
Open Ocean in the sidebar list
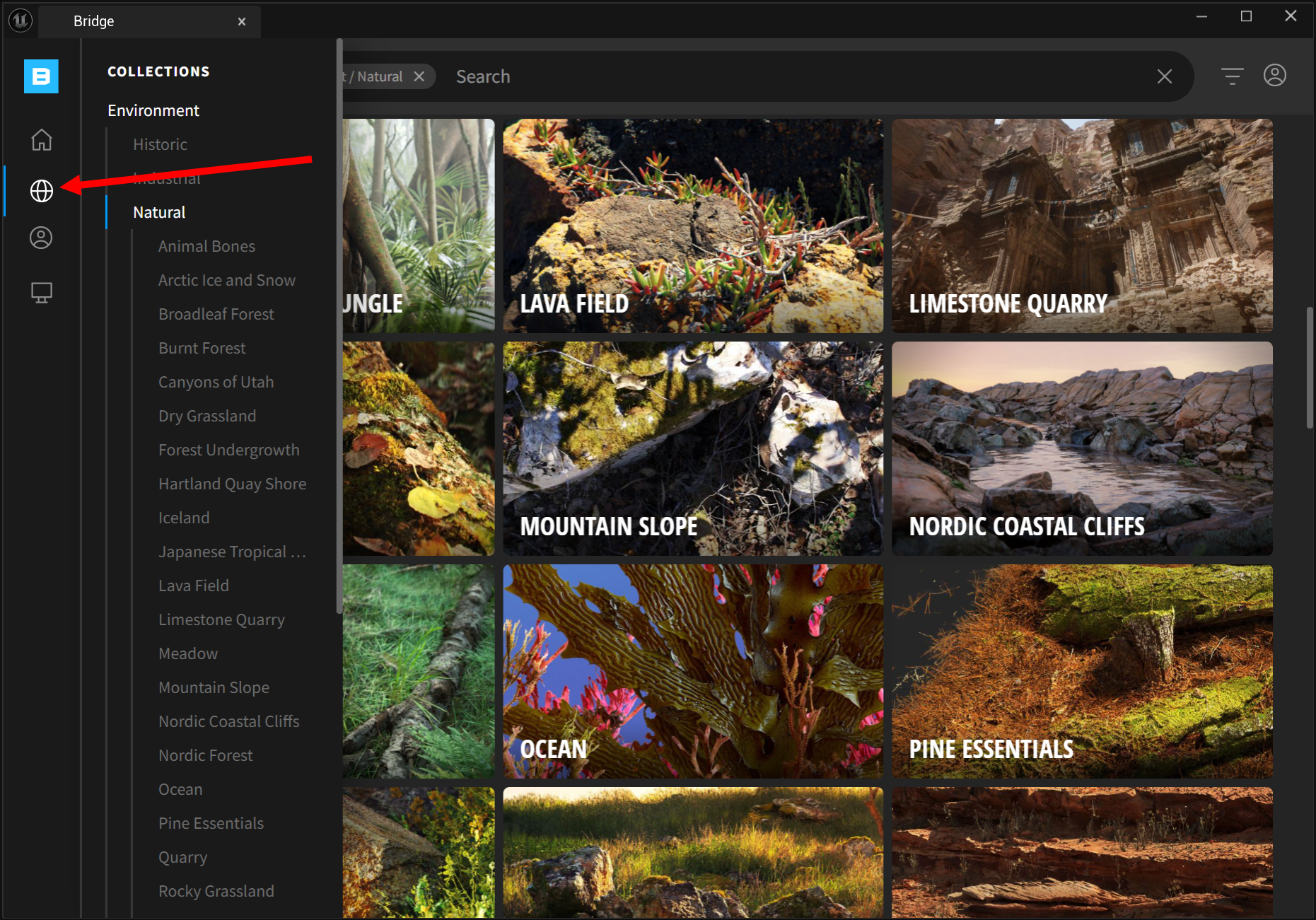[x=180, y=789]
